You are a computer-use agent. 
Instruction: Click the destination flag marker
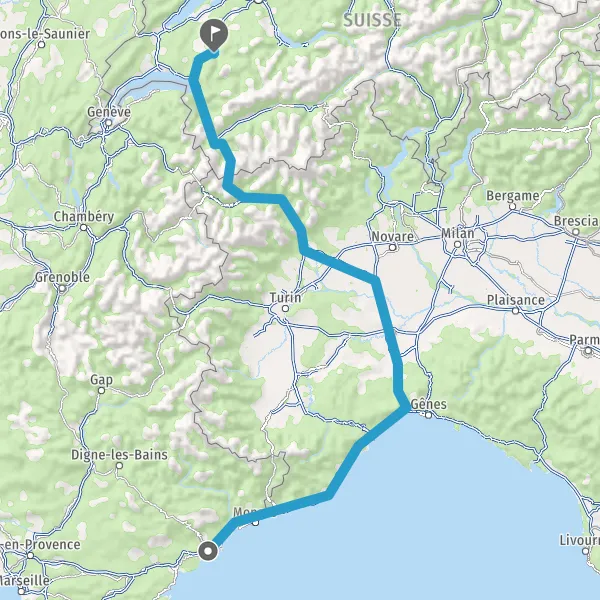pos(214,35)
